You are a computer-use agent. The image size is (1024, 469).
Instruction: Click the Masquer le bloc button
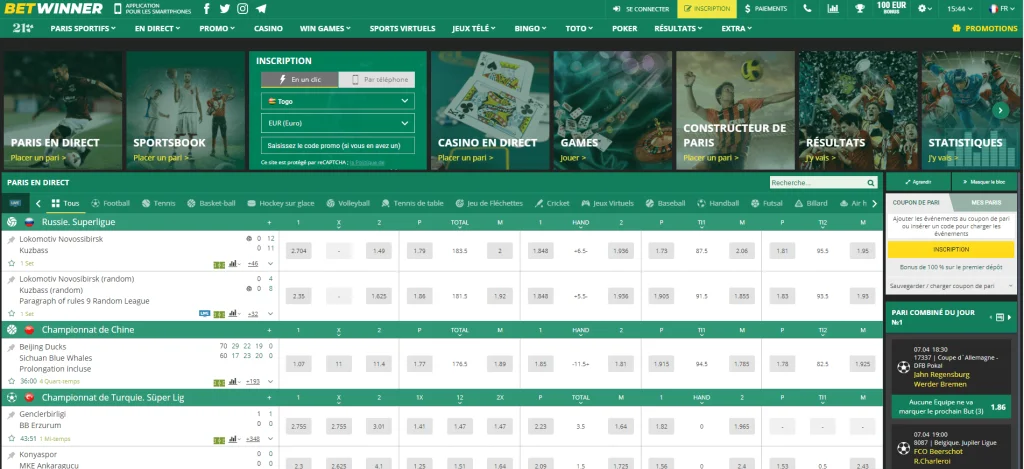tap(984, 182)
